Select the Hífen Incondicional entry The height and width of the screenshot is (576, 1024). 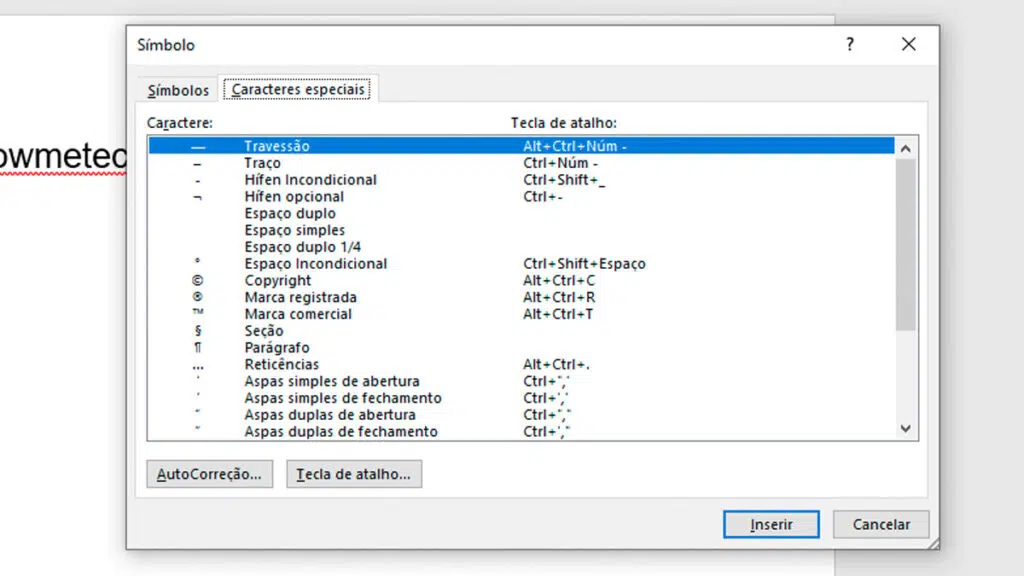(310, 179)
